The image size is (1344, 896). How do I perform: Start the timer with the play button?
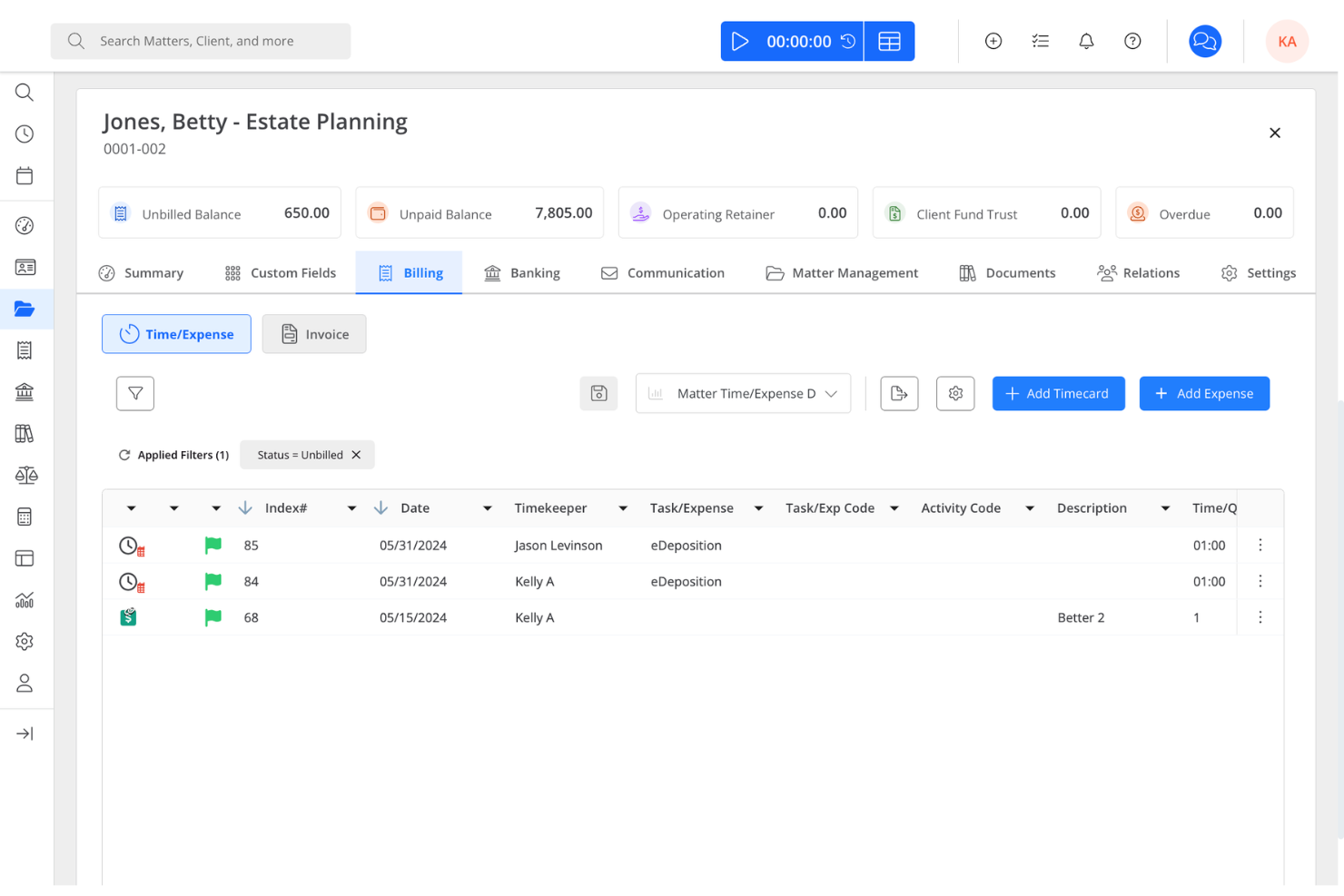[739, 41]
